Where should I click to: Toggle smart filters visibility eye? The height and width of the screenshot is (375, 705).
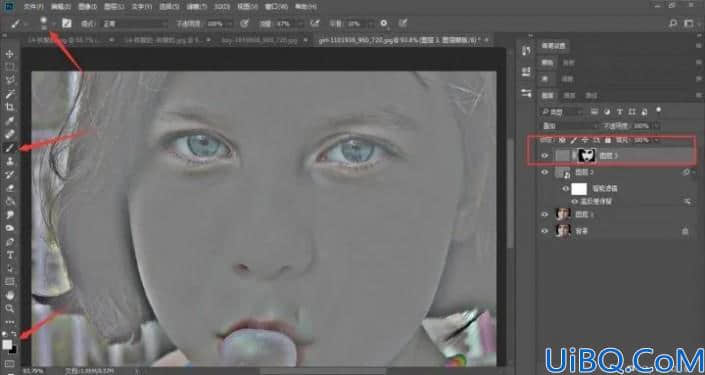566,189
